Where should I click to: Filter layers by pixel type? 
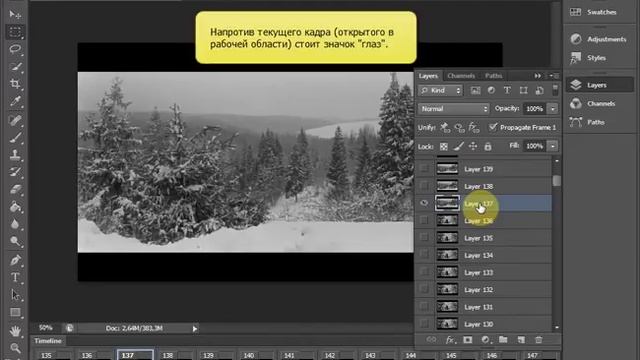tap(475, 91)
